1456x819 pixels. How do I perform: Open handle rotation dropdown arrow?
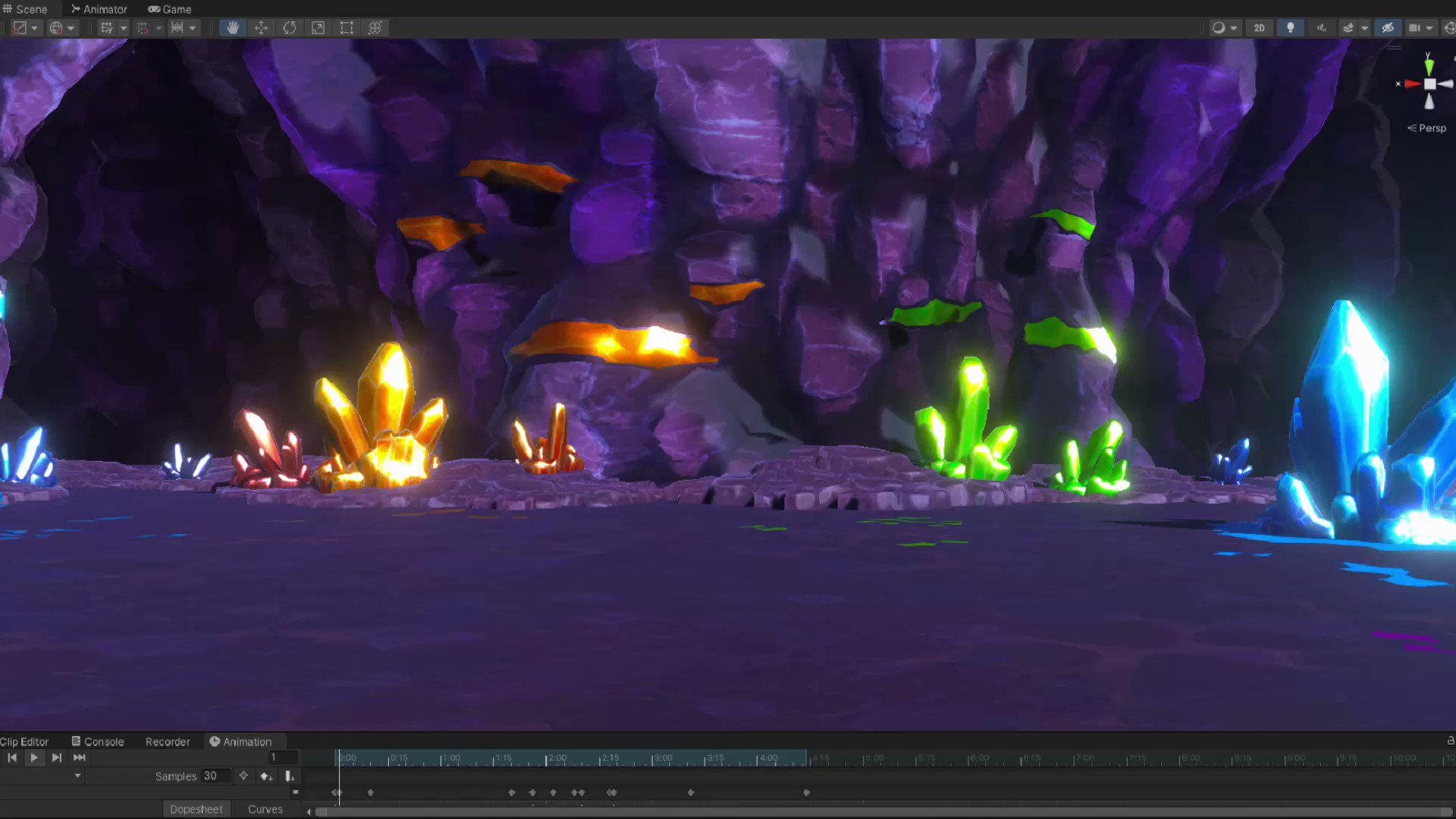(71, 29)
